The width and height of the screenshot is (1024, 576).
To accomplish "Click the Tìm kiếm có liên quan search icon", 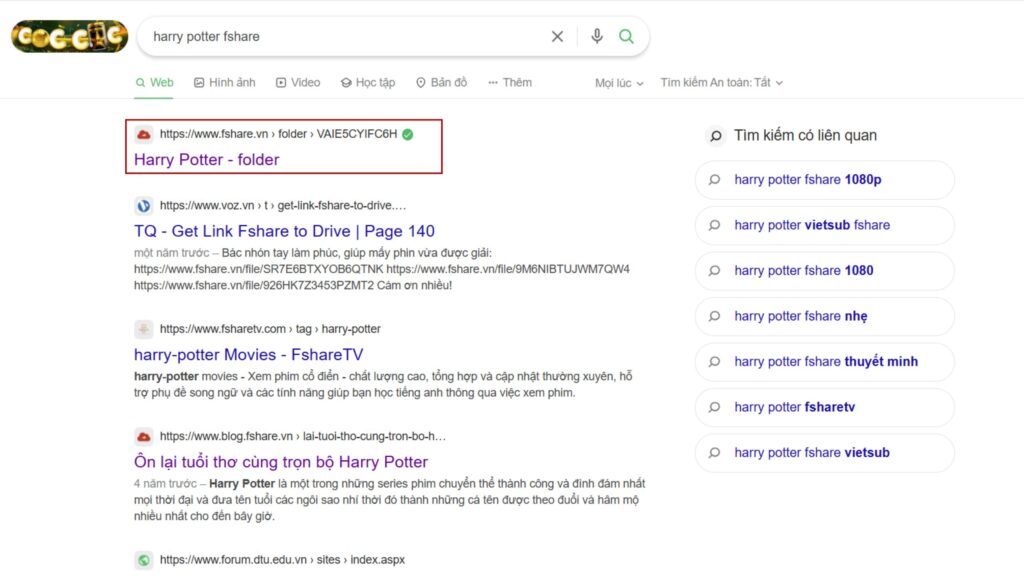I will click(716, 136).
